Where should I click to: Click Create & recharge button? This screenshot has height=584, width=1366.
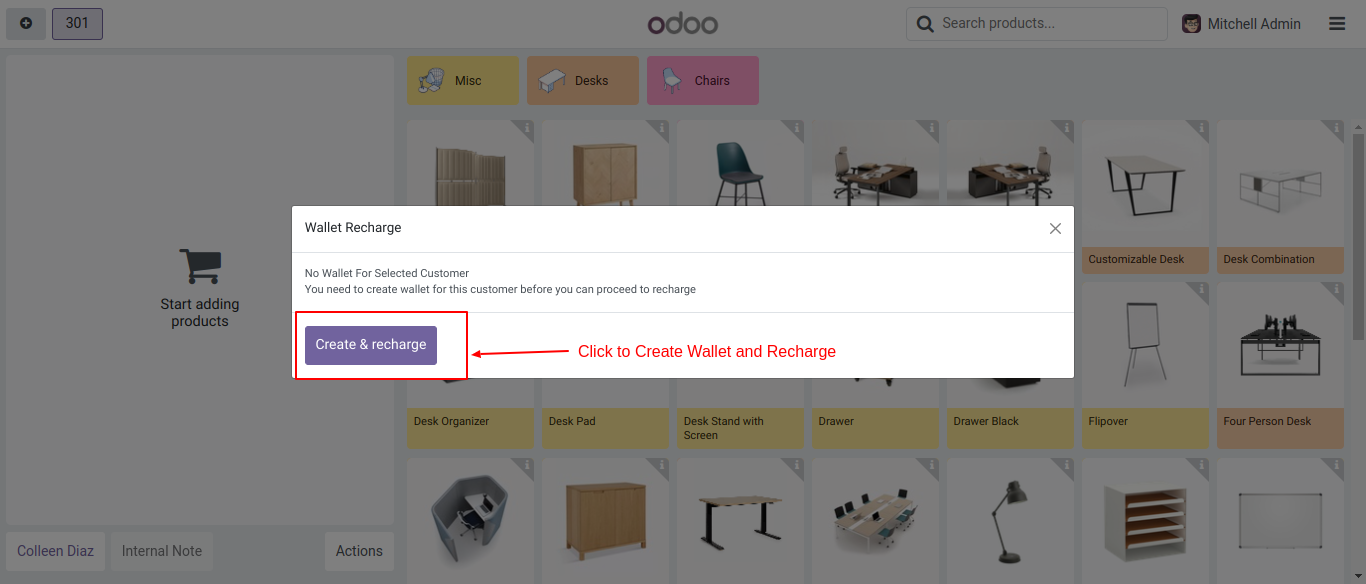(371, 345)
